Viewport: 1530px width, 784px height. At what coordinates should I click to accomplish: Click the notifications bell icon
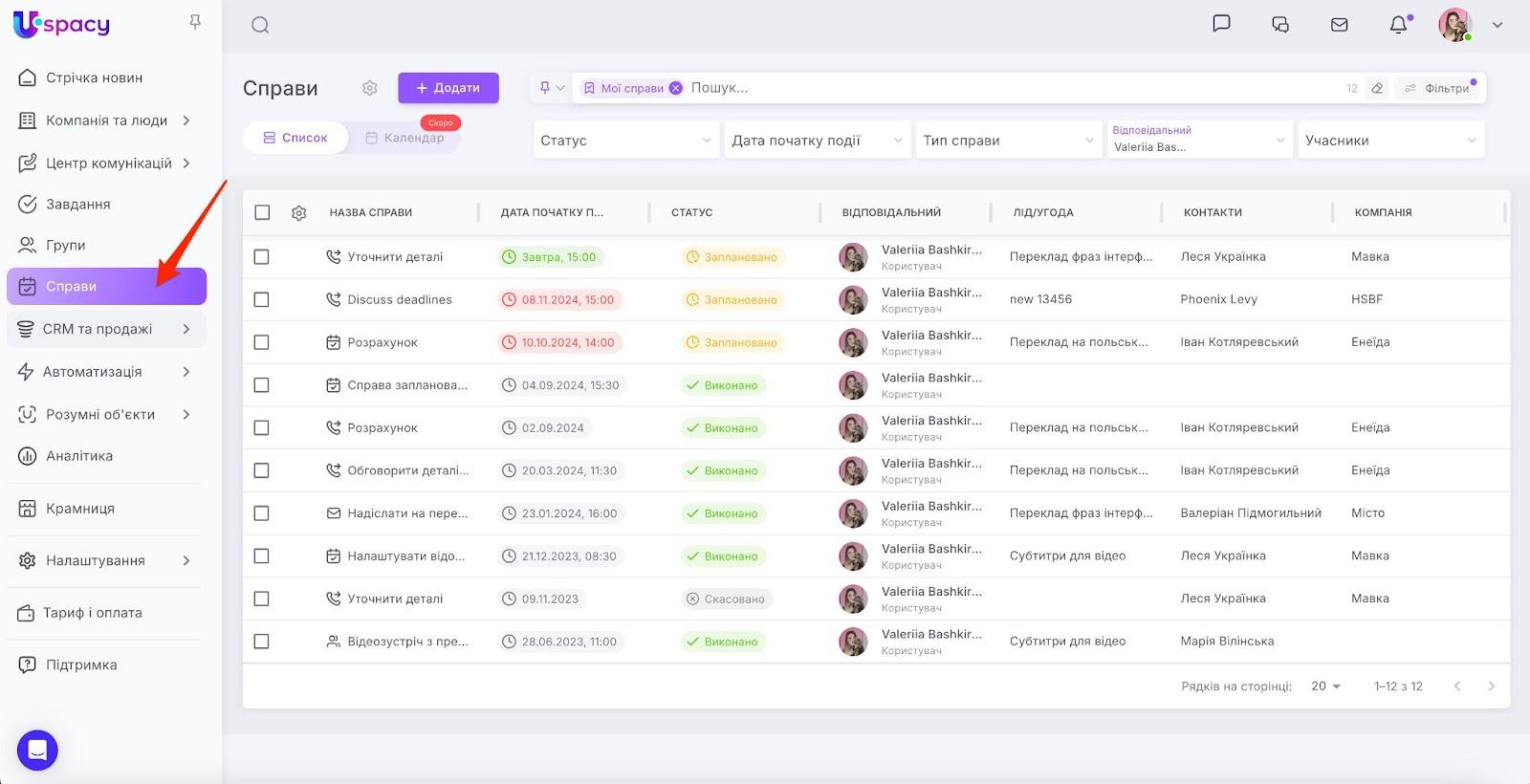click(1398, 25)
